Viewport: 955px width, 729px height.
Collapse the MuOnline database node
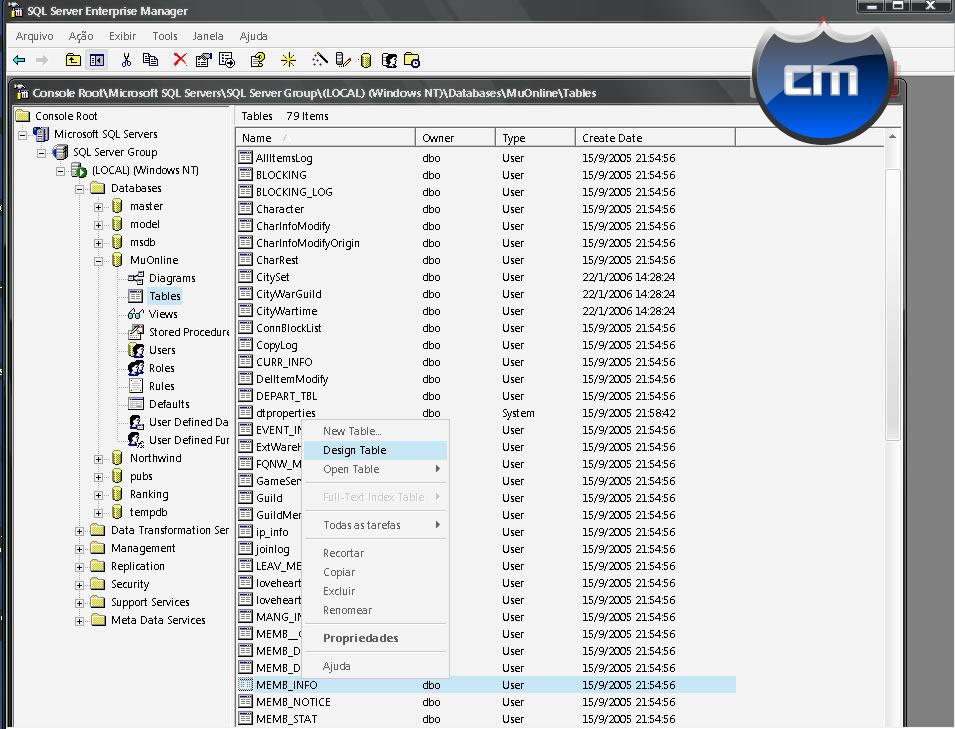(x=98, y=261)
